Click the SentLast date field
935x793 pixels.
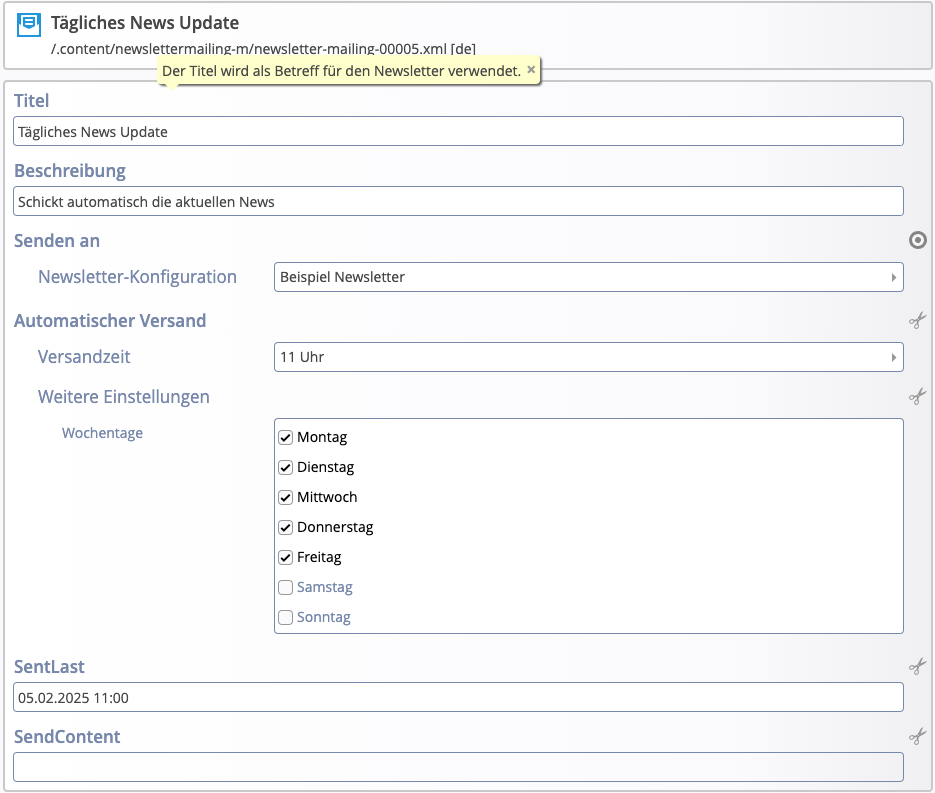pyautogui.click(x=458, y=698)
